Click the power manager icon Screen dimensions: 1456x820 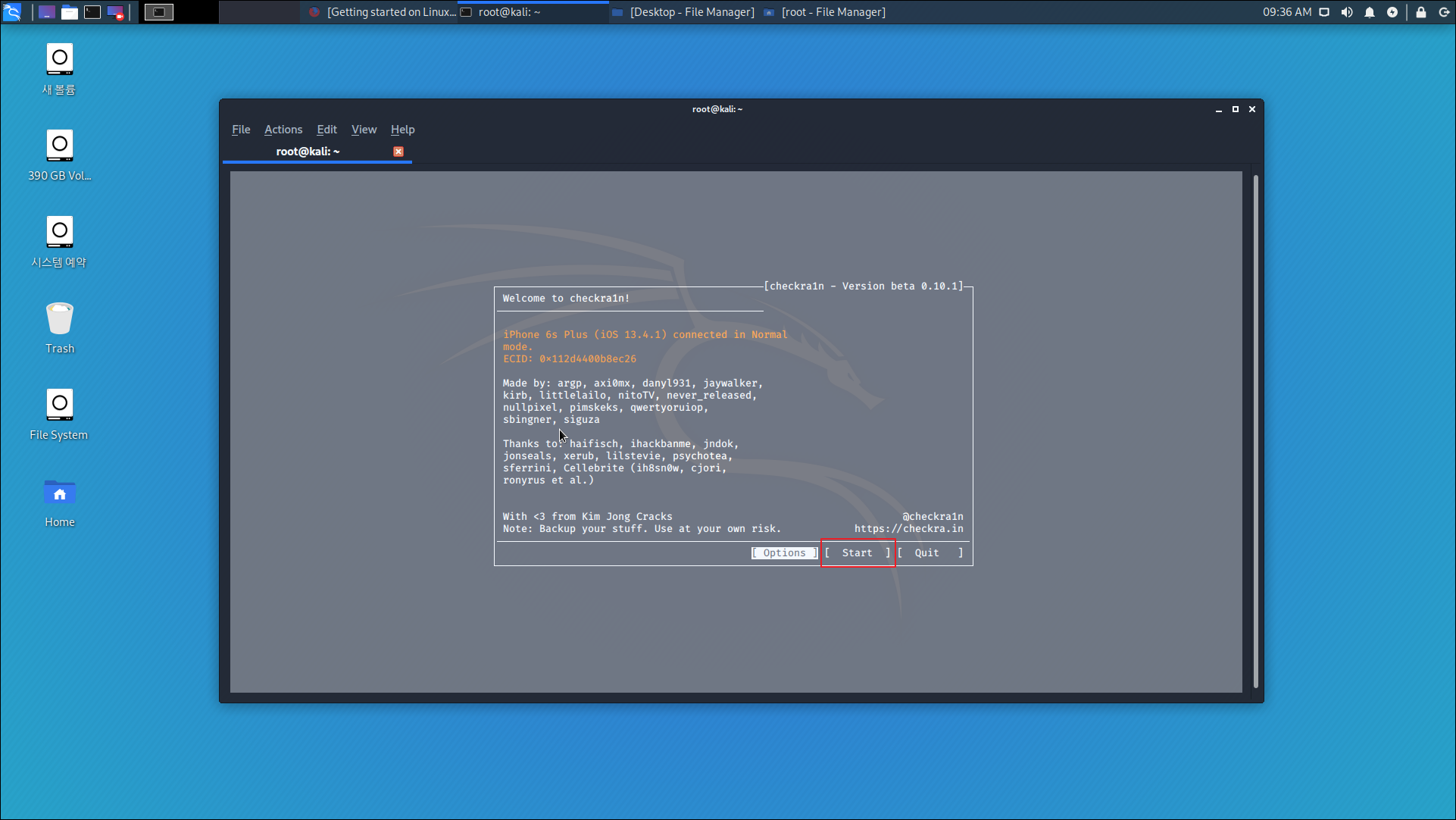point(1392,12)
